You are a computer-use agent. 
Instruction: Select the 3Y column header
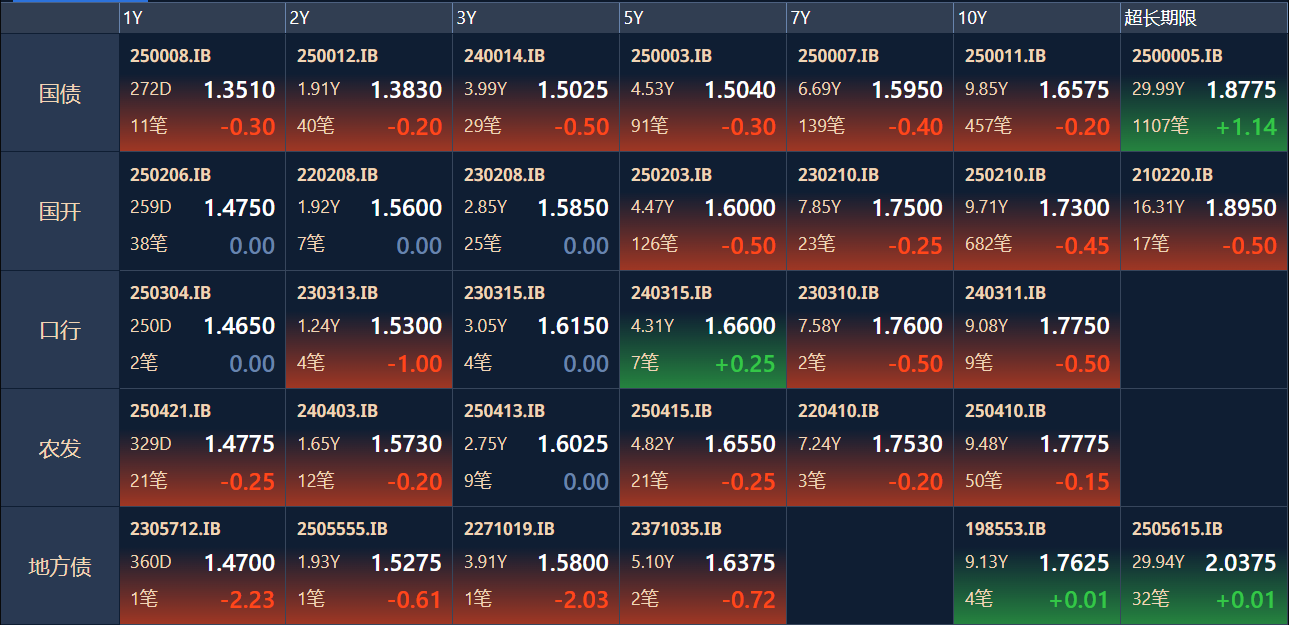(536, 18)
